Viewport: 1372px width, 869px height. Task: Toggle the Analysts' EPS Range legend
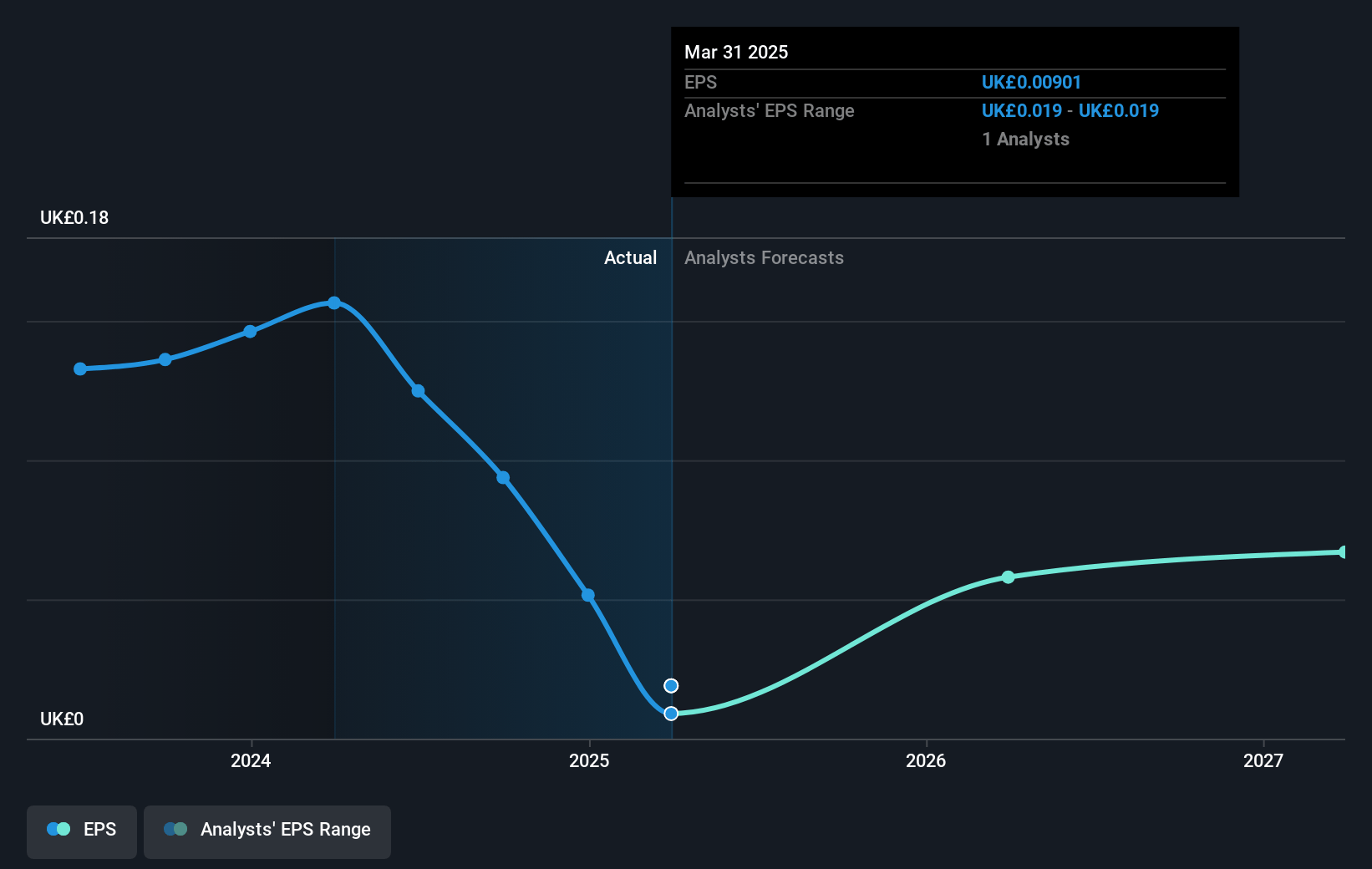[x=267, y=831]
